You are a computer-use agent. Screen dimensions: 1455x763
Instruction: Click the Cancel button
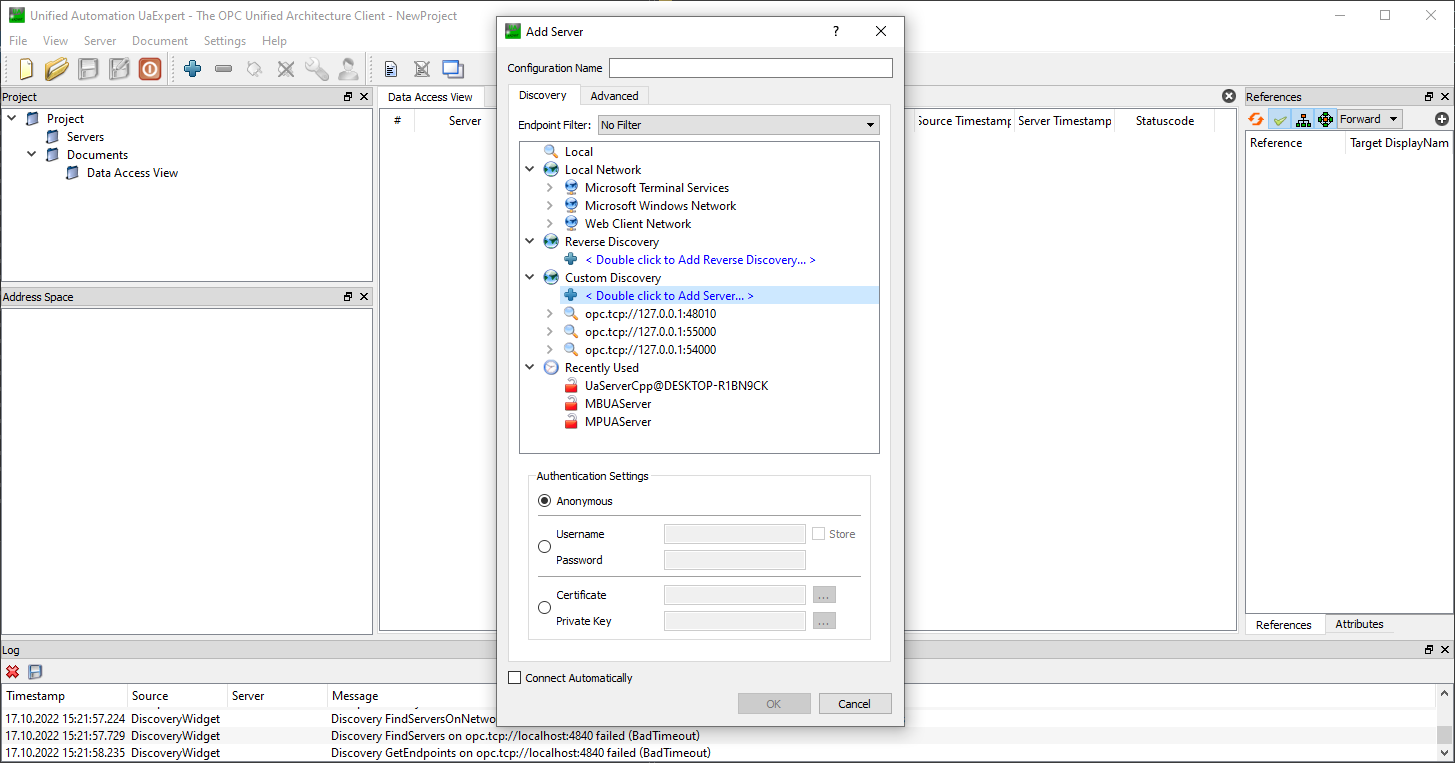(x=854, y=704)
